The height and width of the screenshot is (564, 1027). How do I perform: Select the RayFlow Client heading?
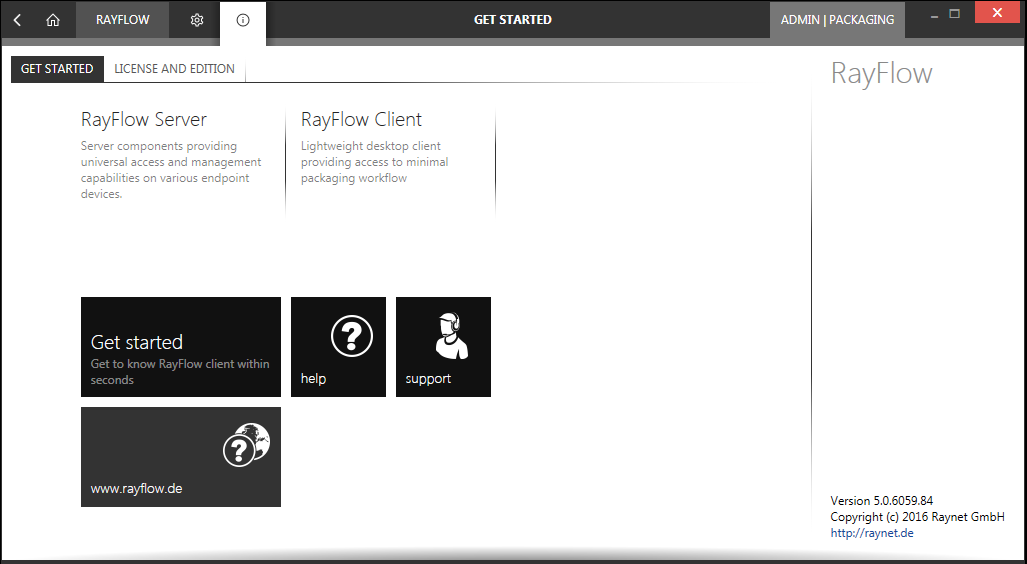[x=361, y=119]
